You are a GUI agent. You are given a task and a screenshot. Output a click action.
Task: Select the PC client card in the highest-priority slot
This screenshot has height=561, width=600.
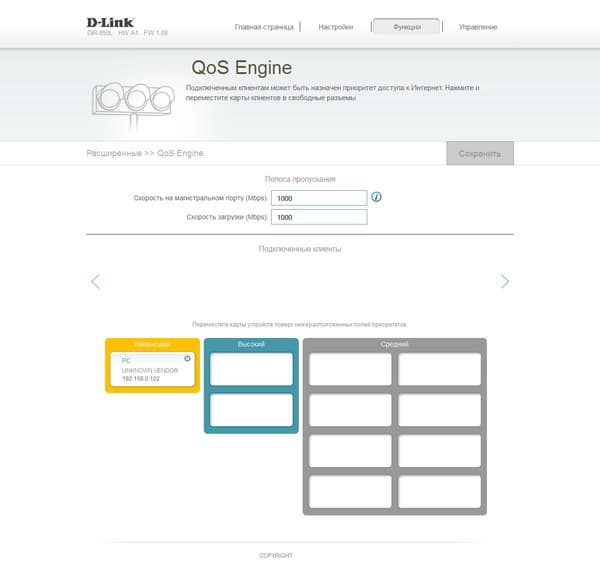pyautogui.click(x=151, y=370)
